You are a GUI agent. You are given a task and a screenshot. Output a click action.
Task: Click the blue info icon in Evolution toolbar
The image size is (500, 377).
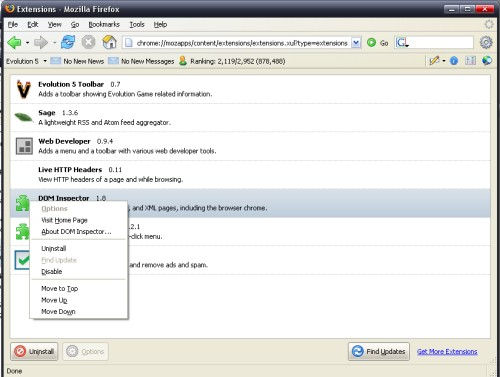pos(454,61)
